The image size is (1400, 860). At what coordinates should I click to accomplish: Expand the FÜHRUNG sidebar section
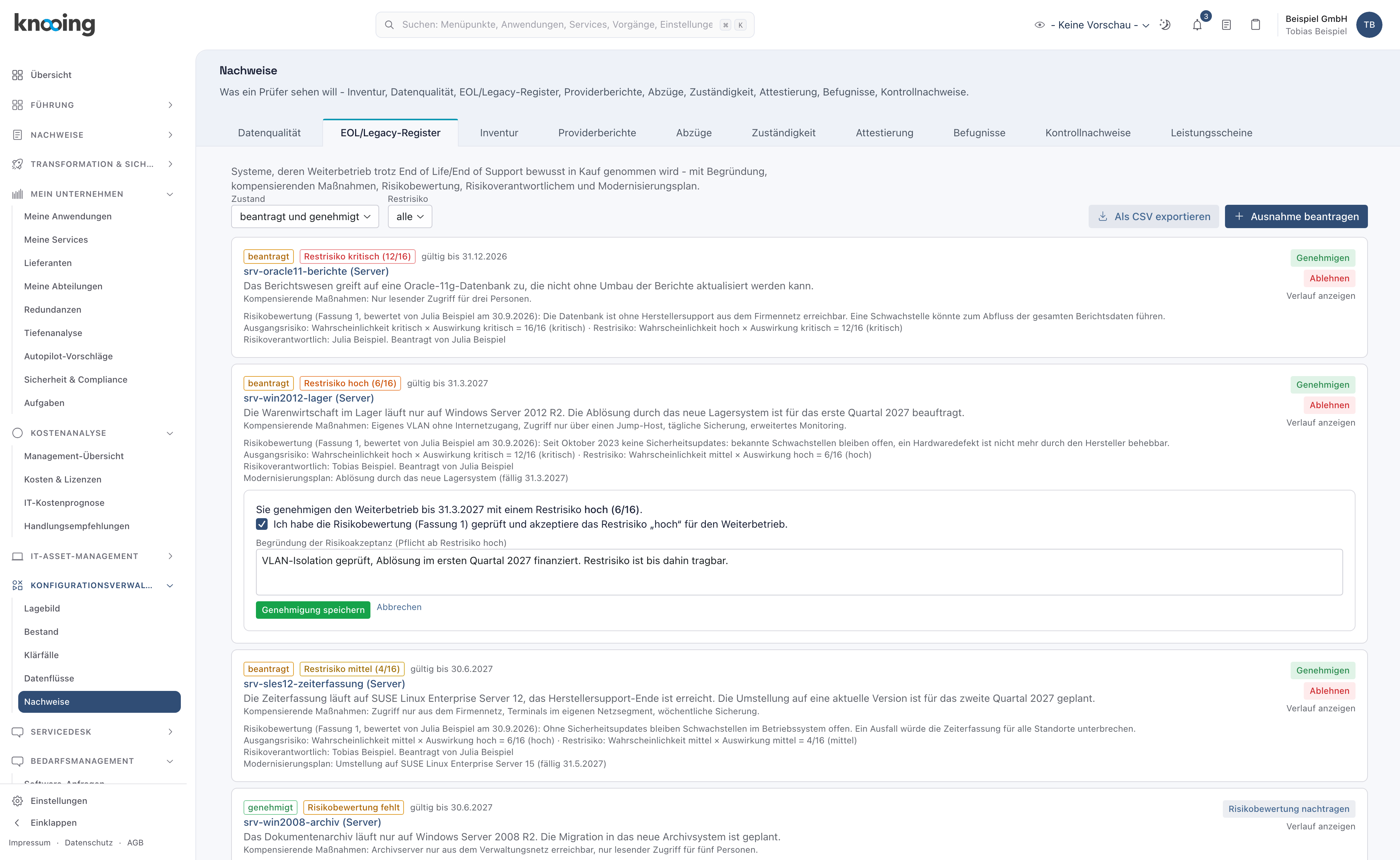[93, 105]
